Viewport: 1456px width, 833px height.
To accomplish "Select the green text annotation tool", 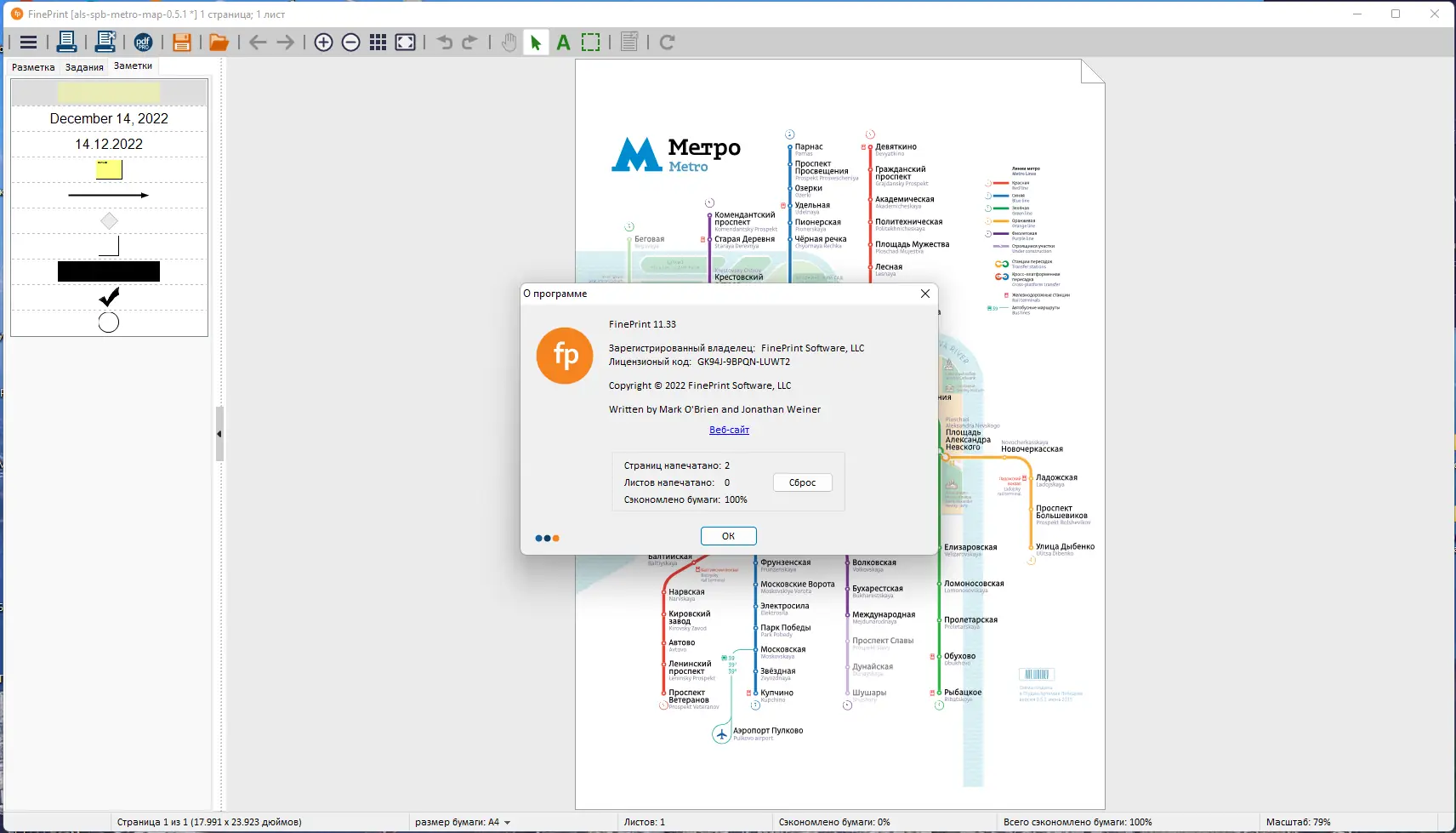I will pyautogui.click(x=563, y=43).
